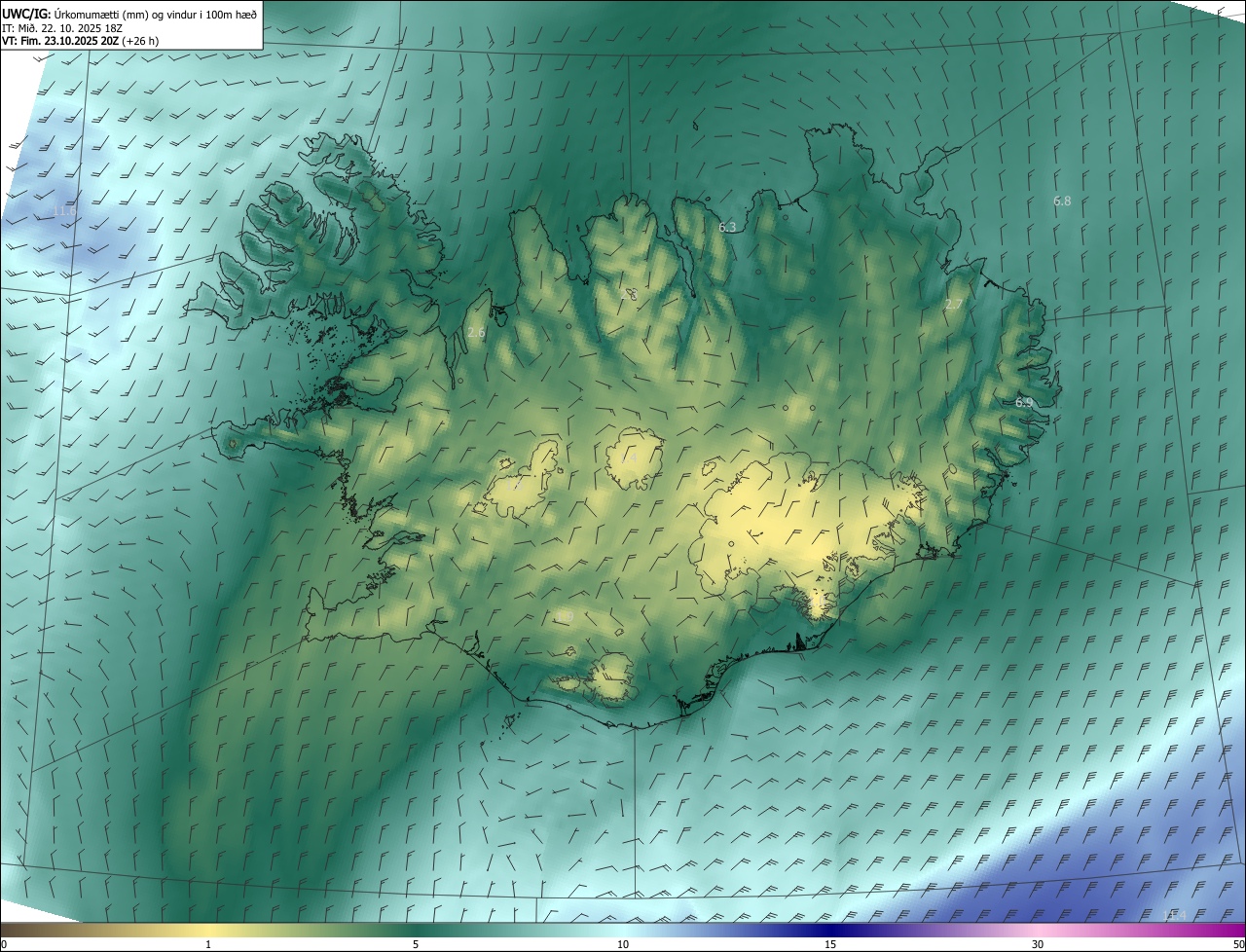Screen dimensions: 1246x952
Task: Click the color scale tick label "10"
Action: (x=623, y=944)
